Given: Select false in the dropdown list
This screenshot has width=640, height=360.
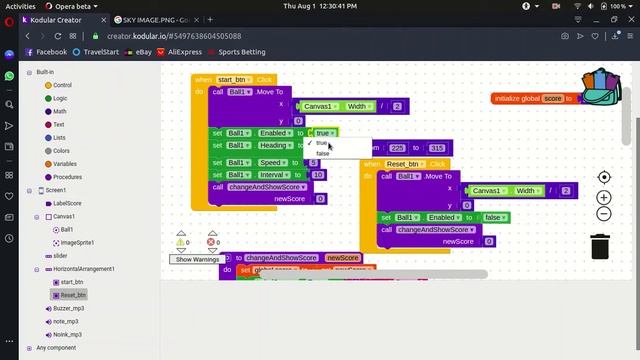Looking at the screenshot, I should click(322, 153).
